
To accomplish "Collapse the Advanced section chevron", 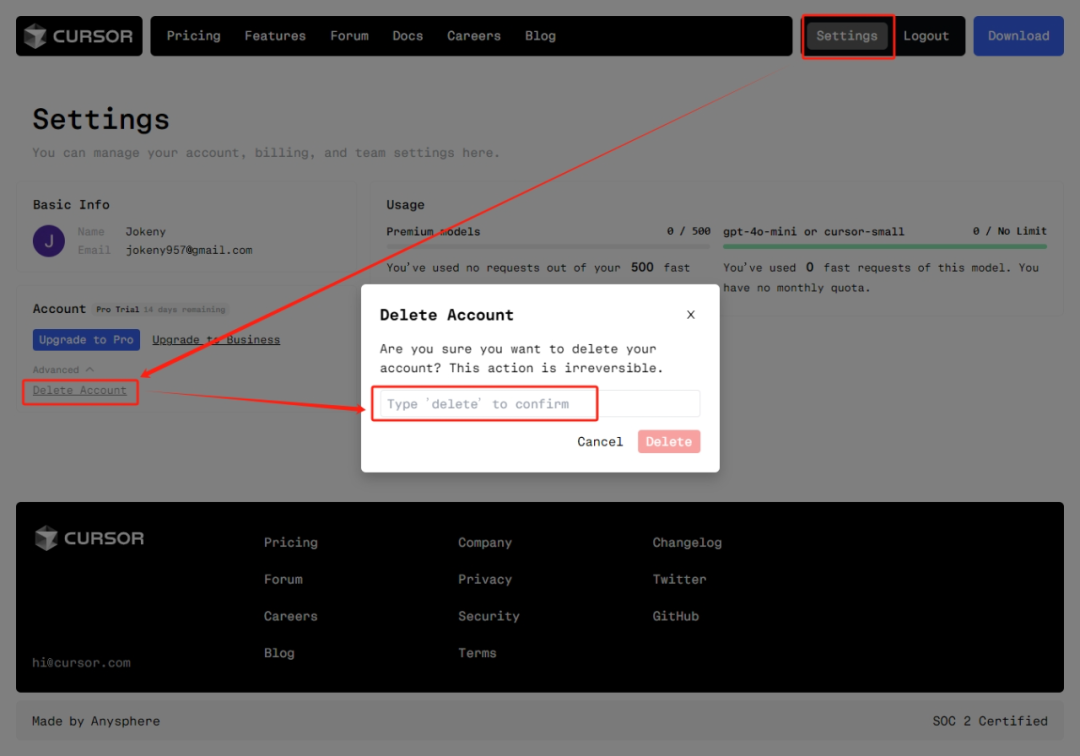I will (90, 370).
